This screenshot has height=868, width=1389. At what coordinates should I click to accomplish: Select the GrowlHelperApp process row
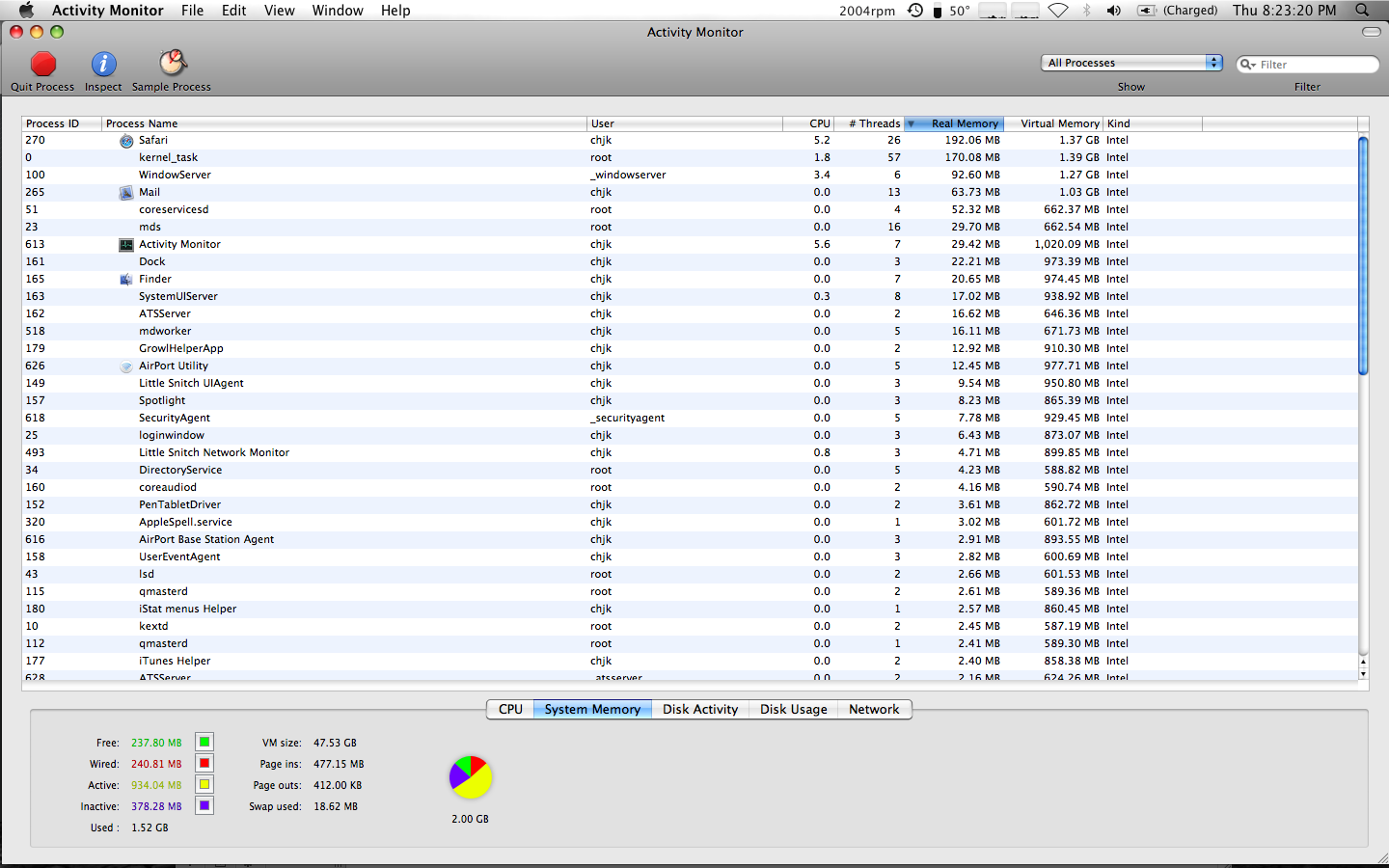coord(690,349)
